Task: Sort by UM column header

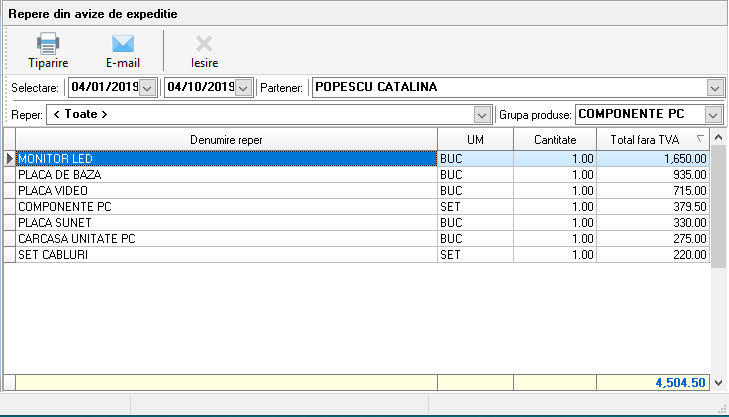Action: click(475, 139)
